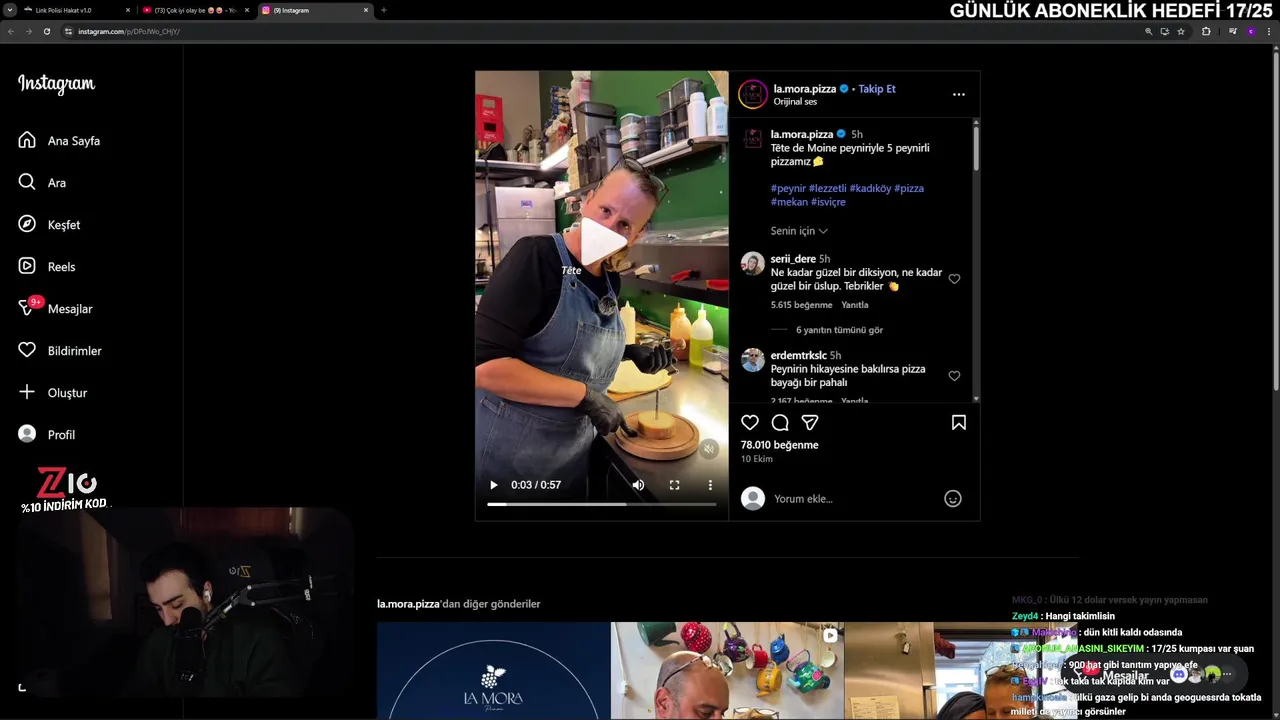Open the #peynir hashtag
Screen dimensions: 1280x720
[788, 188]
